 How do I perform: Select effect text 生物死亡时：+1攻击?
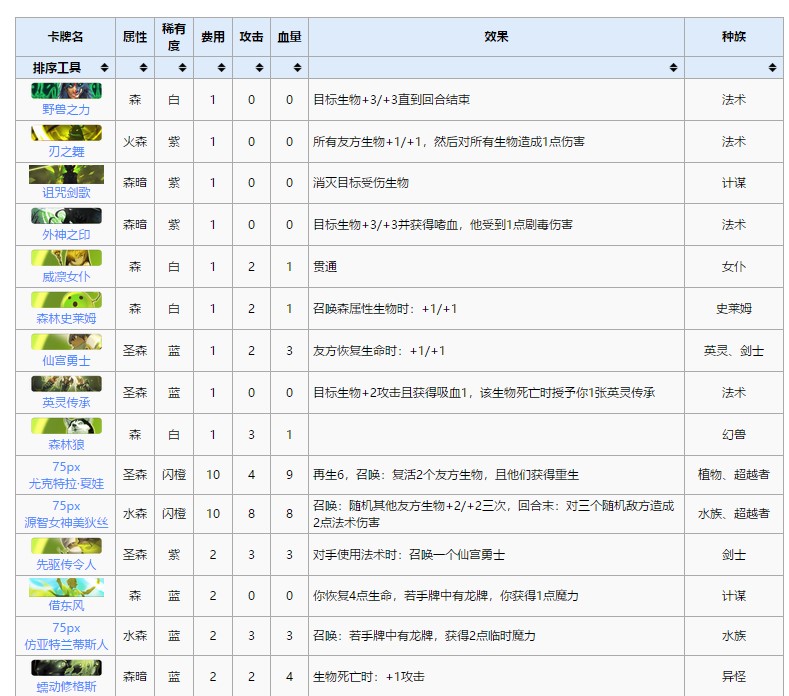coord(369,677)
